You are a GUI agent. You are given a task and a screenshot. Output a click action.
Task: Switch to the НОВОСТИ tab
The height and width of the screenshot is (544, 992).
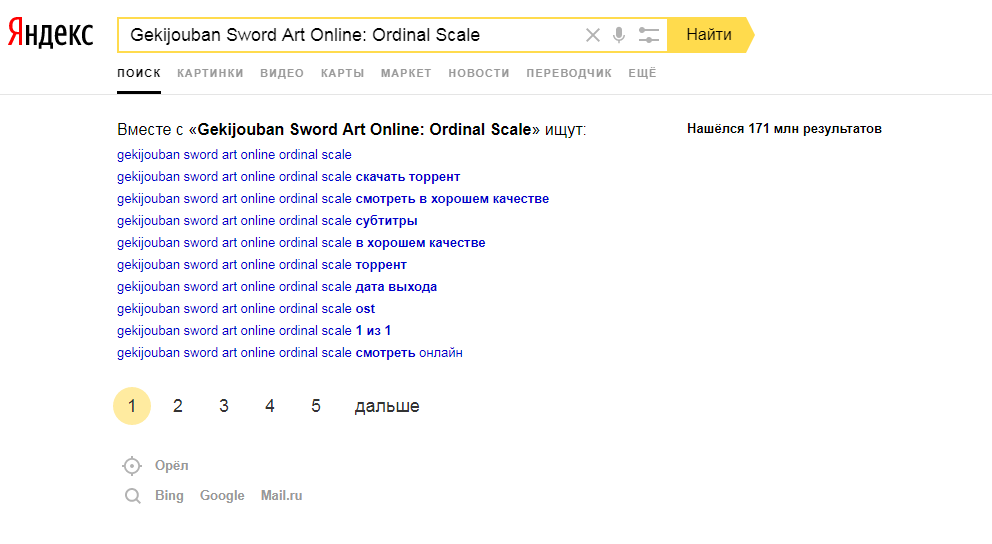pyautogui.click(x=479, y=73)
